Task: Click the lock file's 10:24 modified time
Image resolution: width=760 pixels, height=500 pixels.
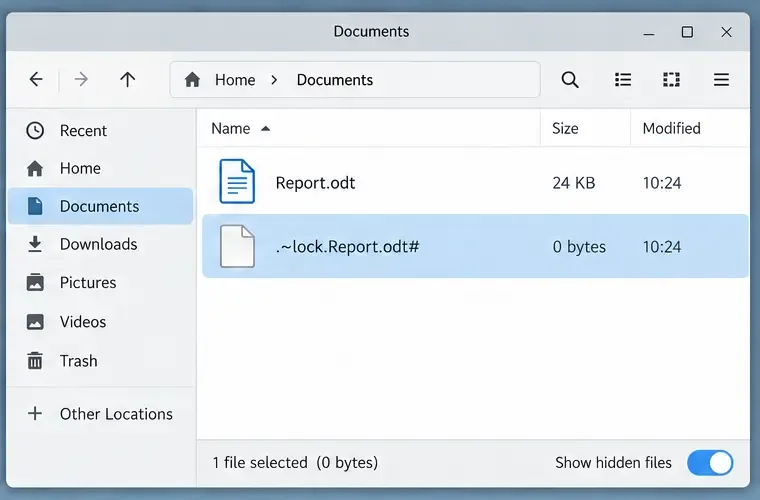Action: (662, 247)
